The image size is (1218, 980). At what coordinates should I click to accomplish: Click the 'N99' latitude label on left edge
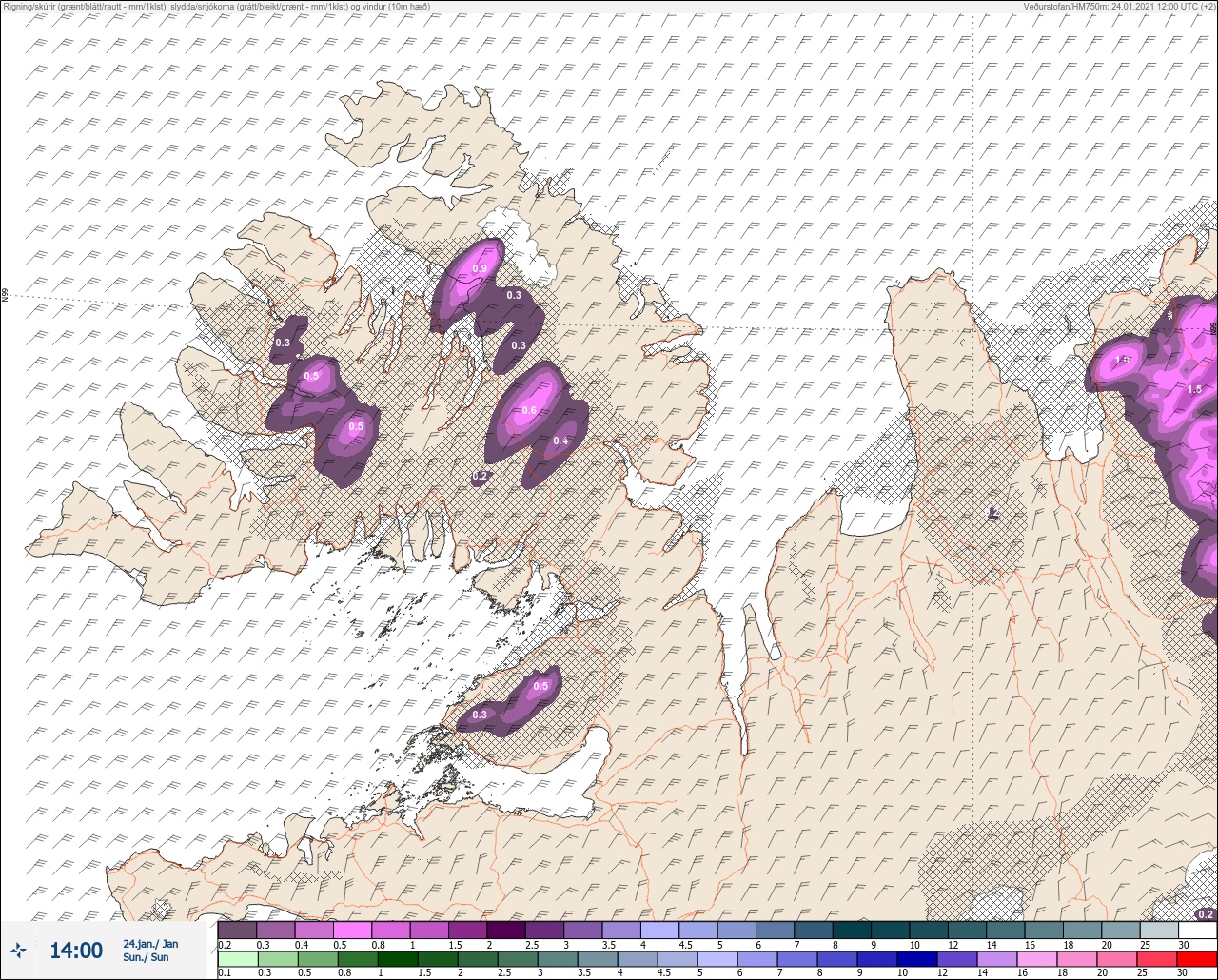[5, 296]
